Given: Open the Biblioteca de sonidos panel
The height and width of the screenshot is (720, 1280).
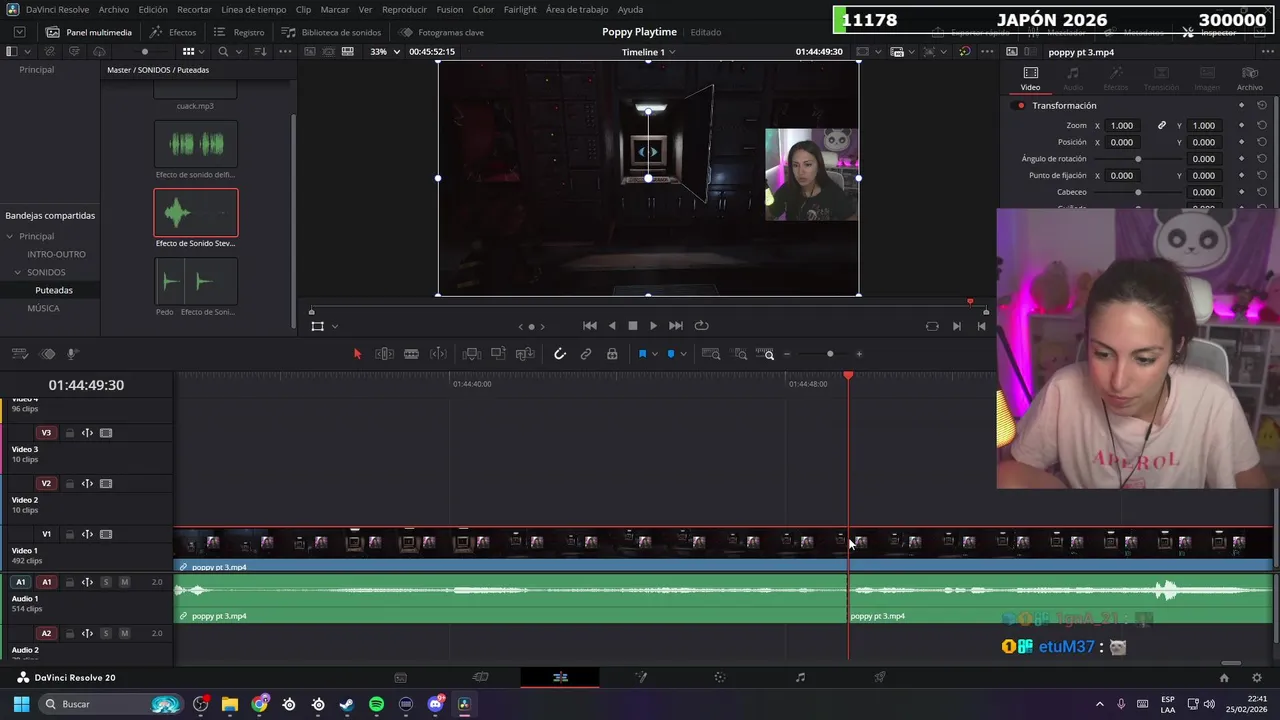Looking at the screenshot, I should click(331, 32).
